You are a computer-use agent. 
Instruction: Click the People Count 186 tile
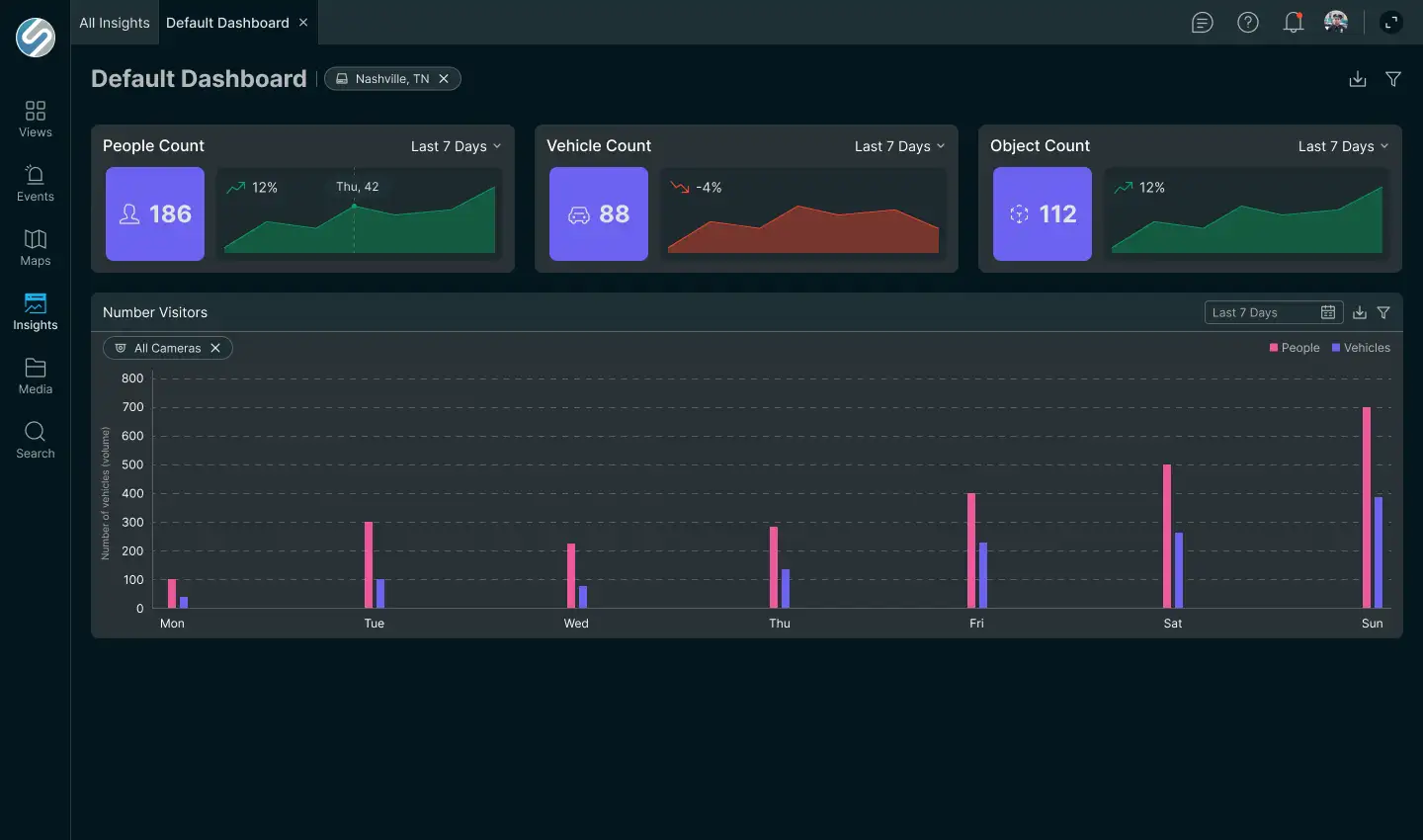(x=155, y=213)
